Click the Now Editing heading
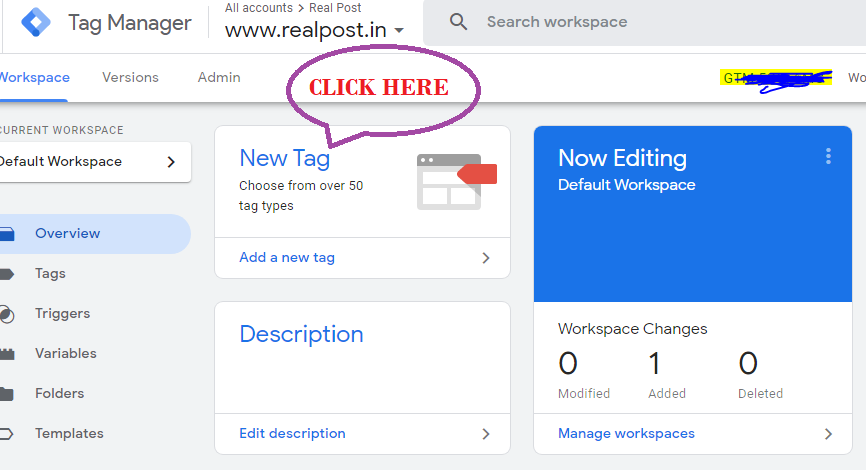866x470 pixels. tap(622, 159)
